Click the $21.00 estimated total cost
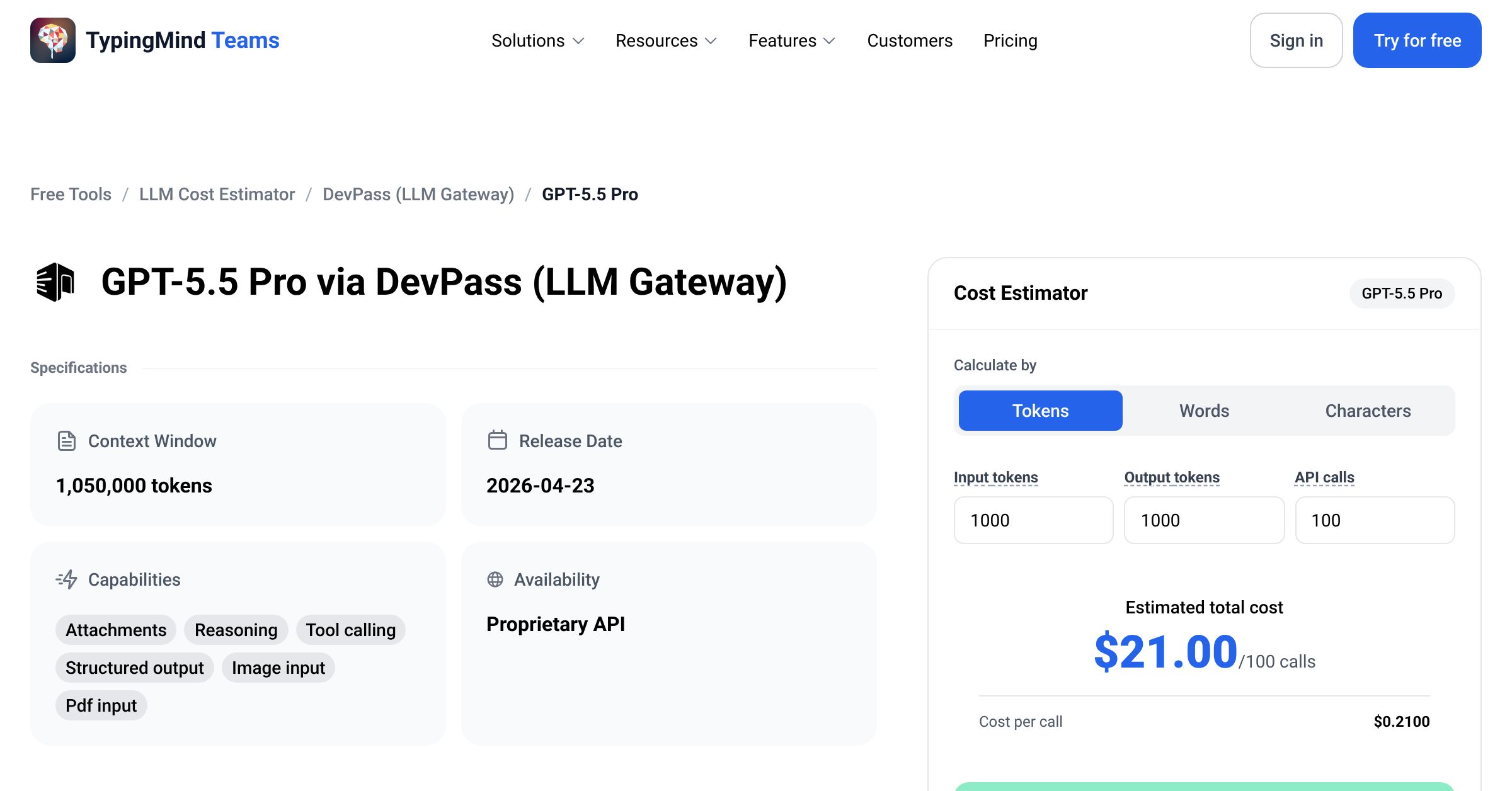This screenshot has height=791, width=1512. point(1166,652)
